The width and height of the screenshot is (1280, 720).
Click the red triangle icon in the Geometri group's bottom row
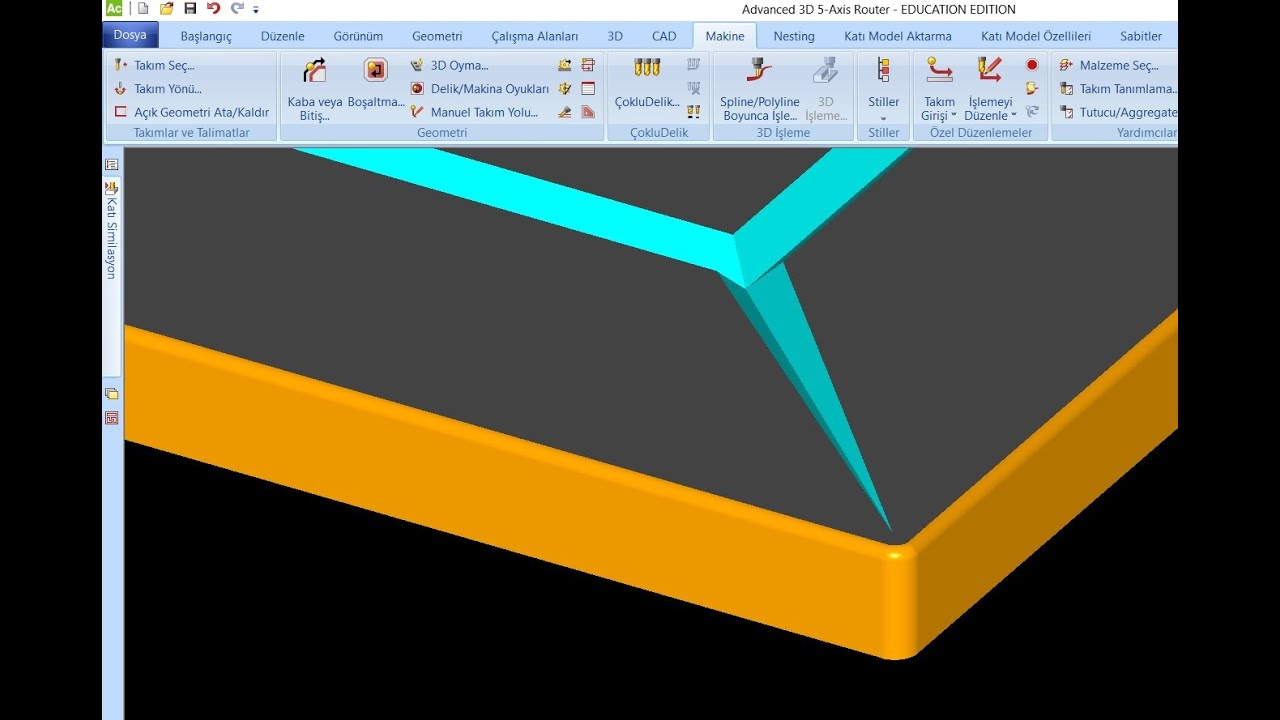(x=588, y=112)
